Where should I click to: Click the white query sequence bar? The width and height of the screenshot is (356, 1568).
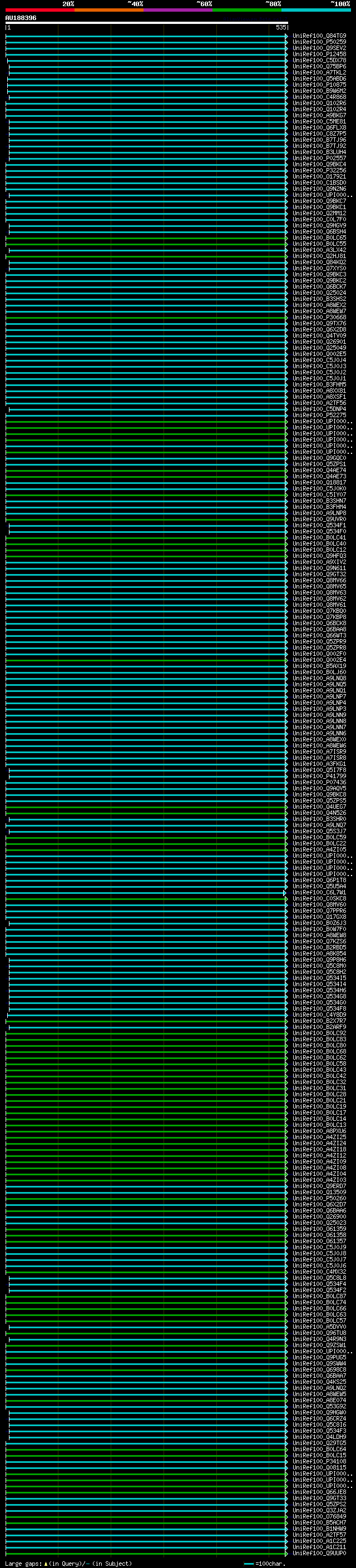click(147, 22)
